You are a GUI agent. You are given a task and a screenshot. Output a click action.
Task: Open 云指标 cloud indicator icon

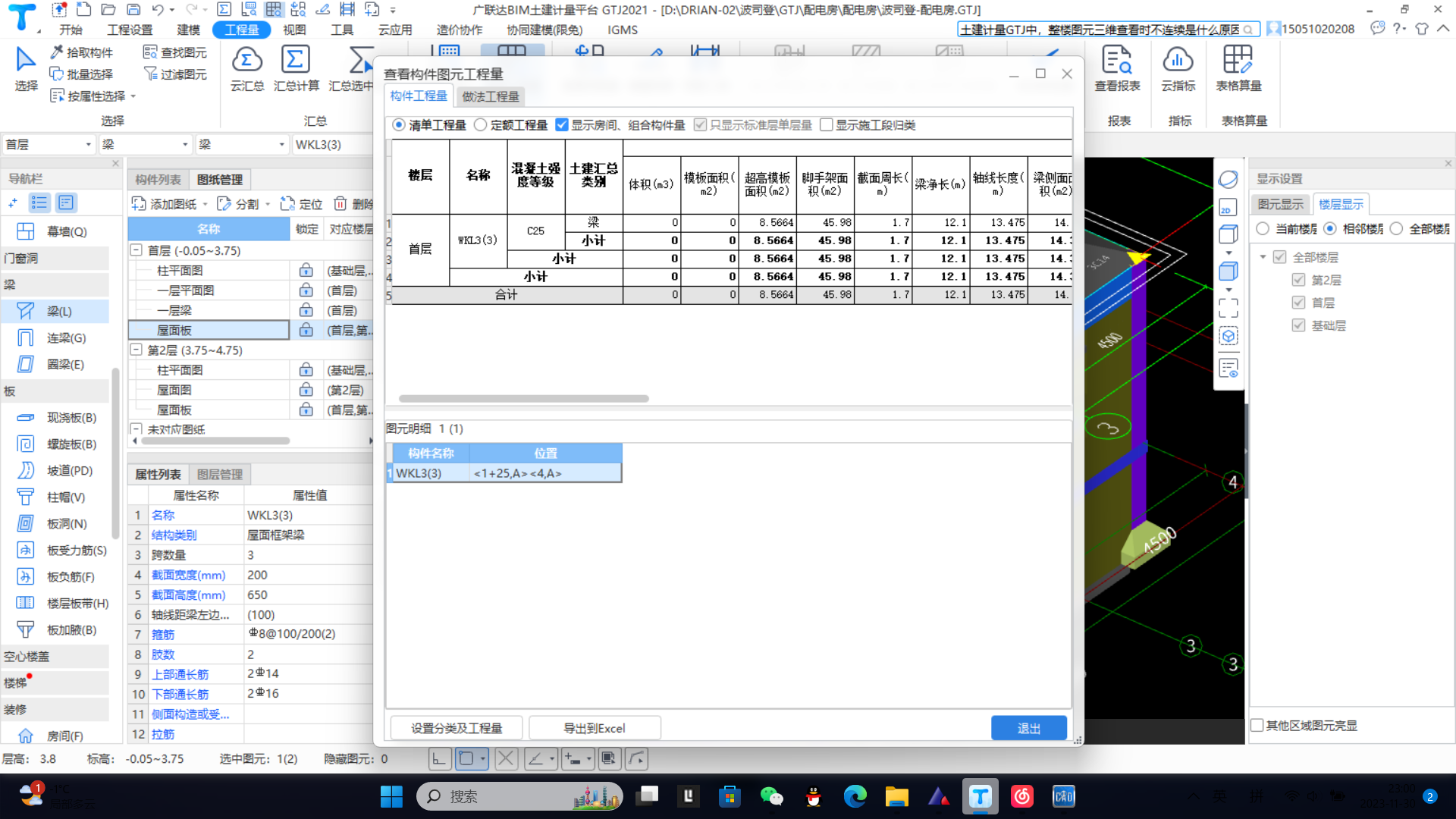(1178, 61)
